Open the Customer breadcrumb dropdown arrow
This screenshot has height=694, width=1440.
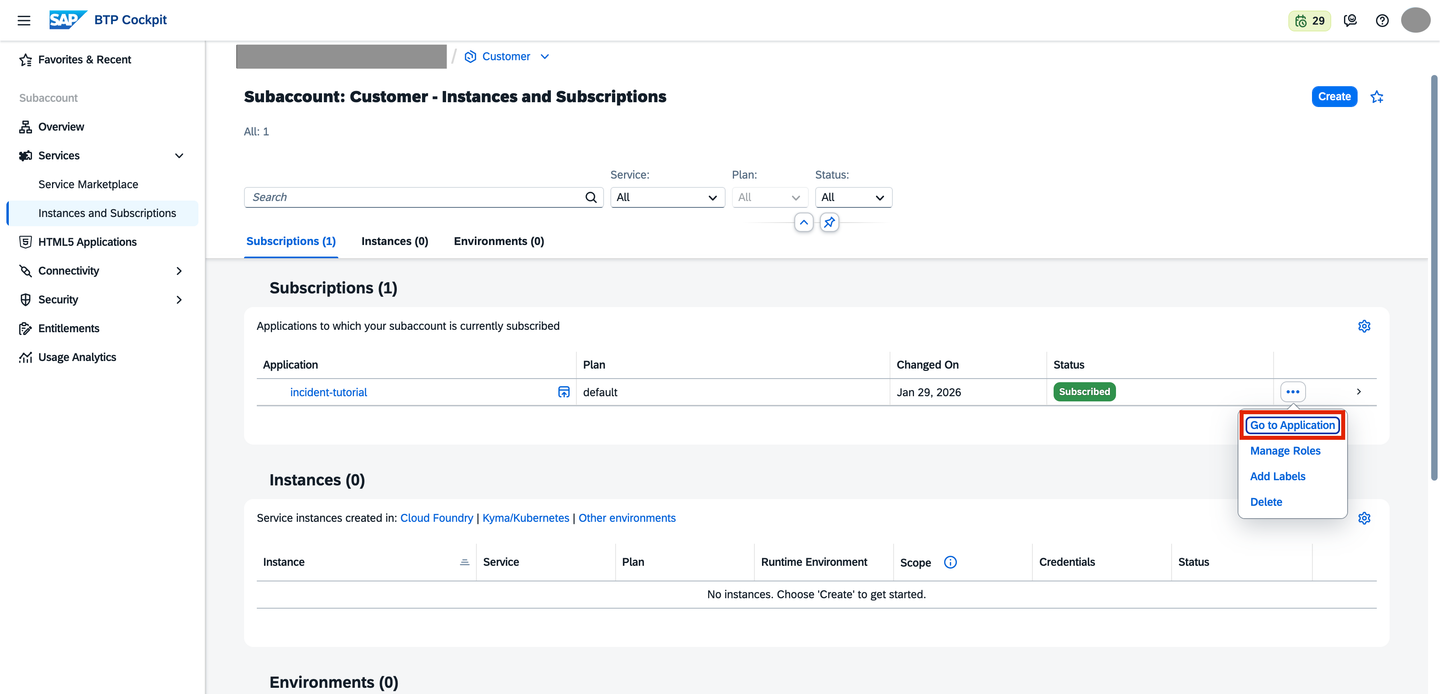point(545,57)
